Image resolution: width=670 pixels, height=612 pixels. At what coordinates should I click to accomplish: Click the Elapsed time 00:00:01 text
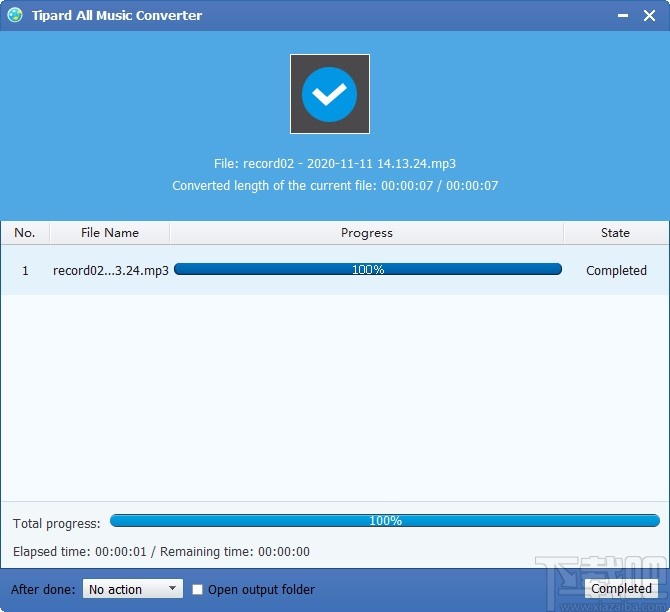(79, 552)
